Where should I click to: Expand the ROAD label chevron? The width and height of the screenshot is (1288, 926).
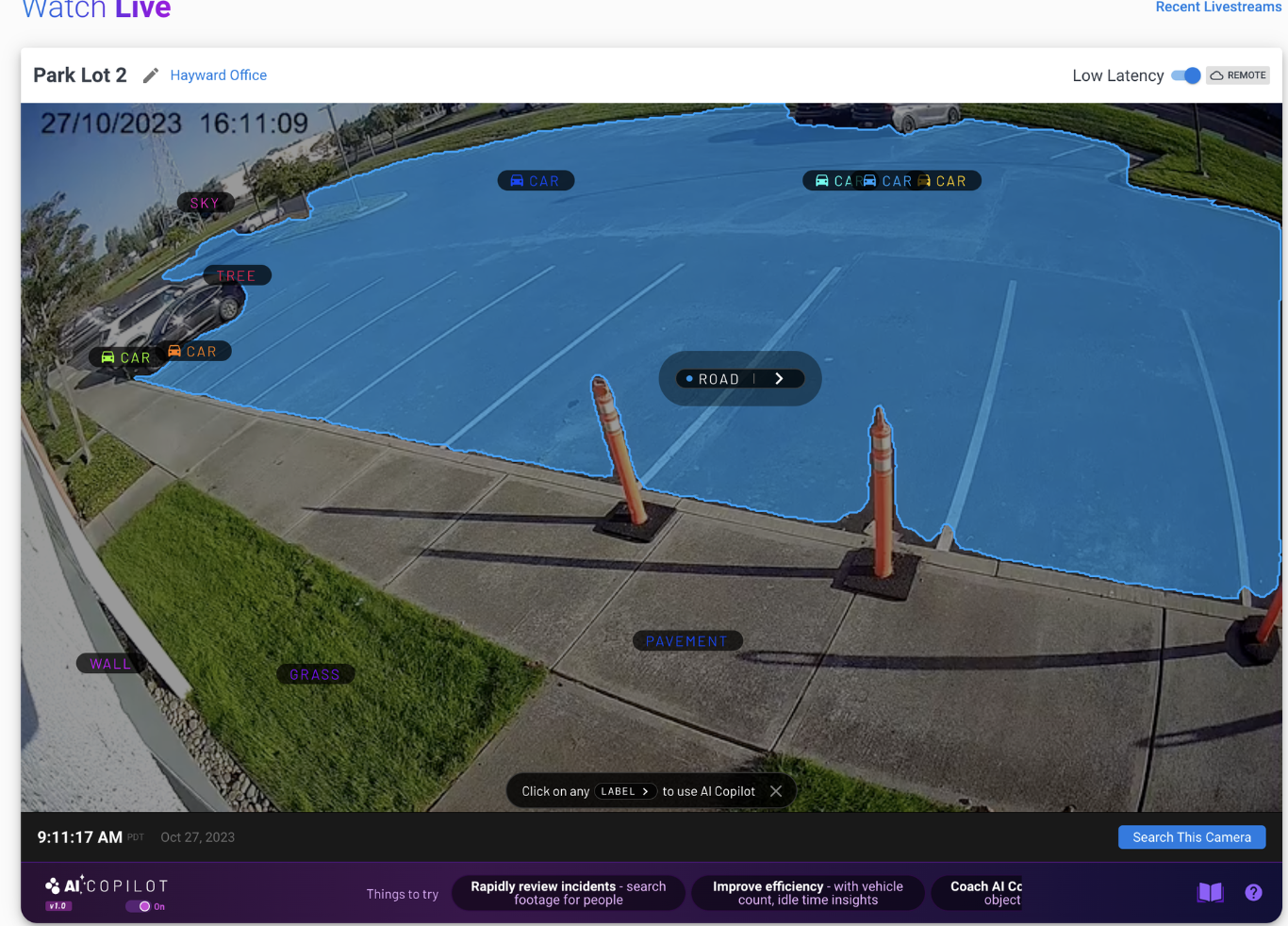click(x=779, y=378)
